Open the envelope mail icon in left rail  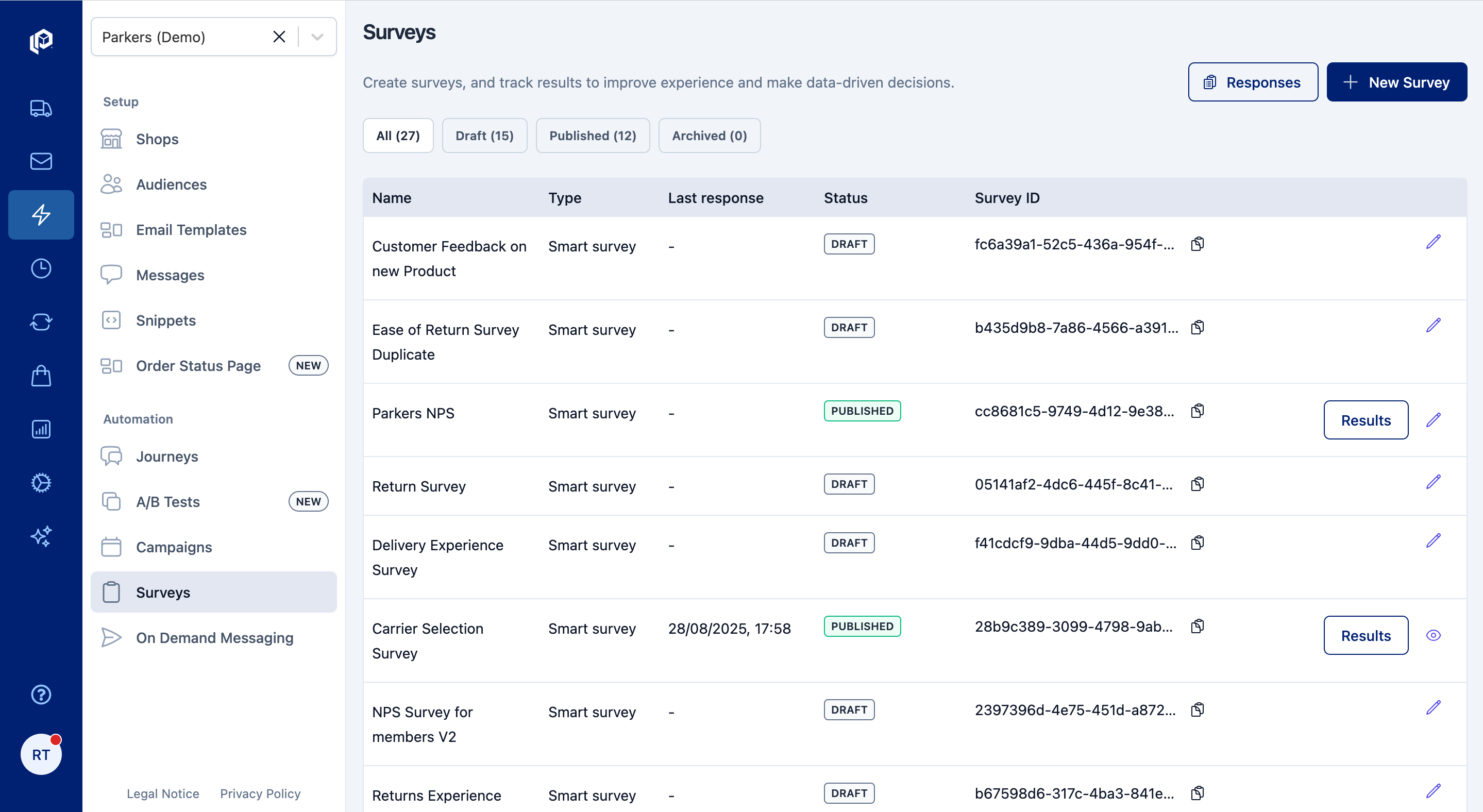[x=41, y=161]
